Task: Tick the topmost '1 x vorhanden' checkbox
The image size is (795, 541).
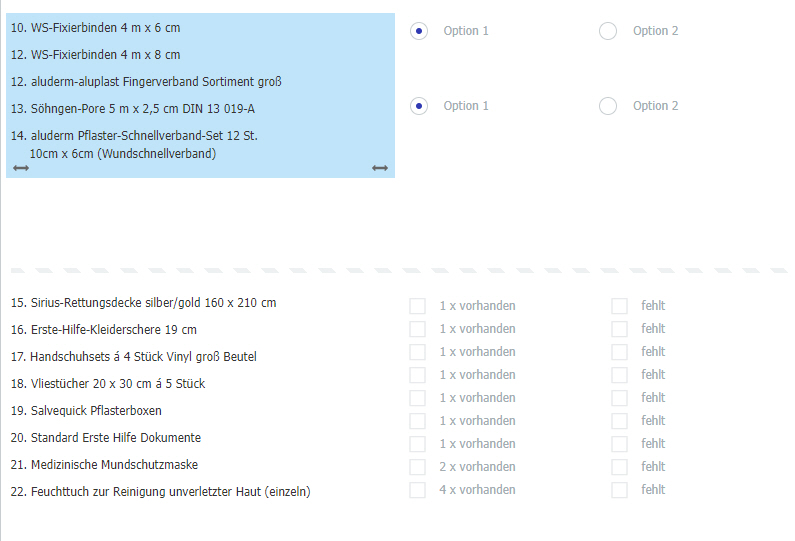Action: pos(417,306)
